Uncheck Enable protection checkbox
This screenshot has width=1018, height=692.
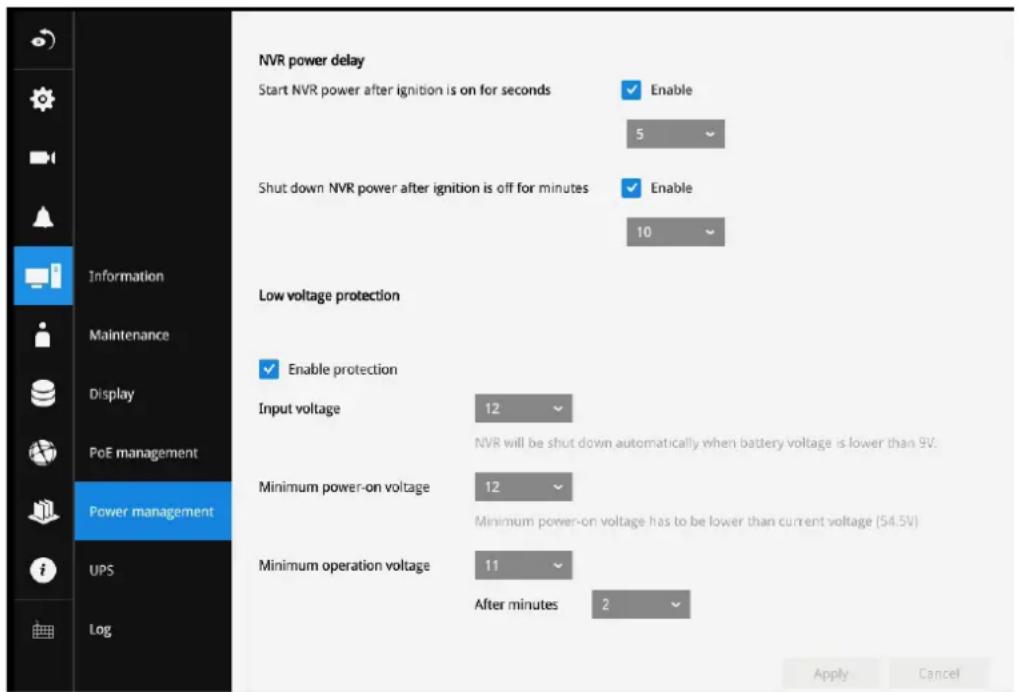(x=269, y=369)
